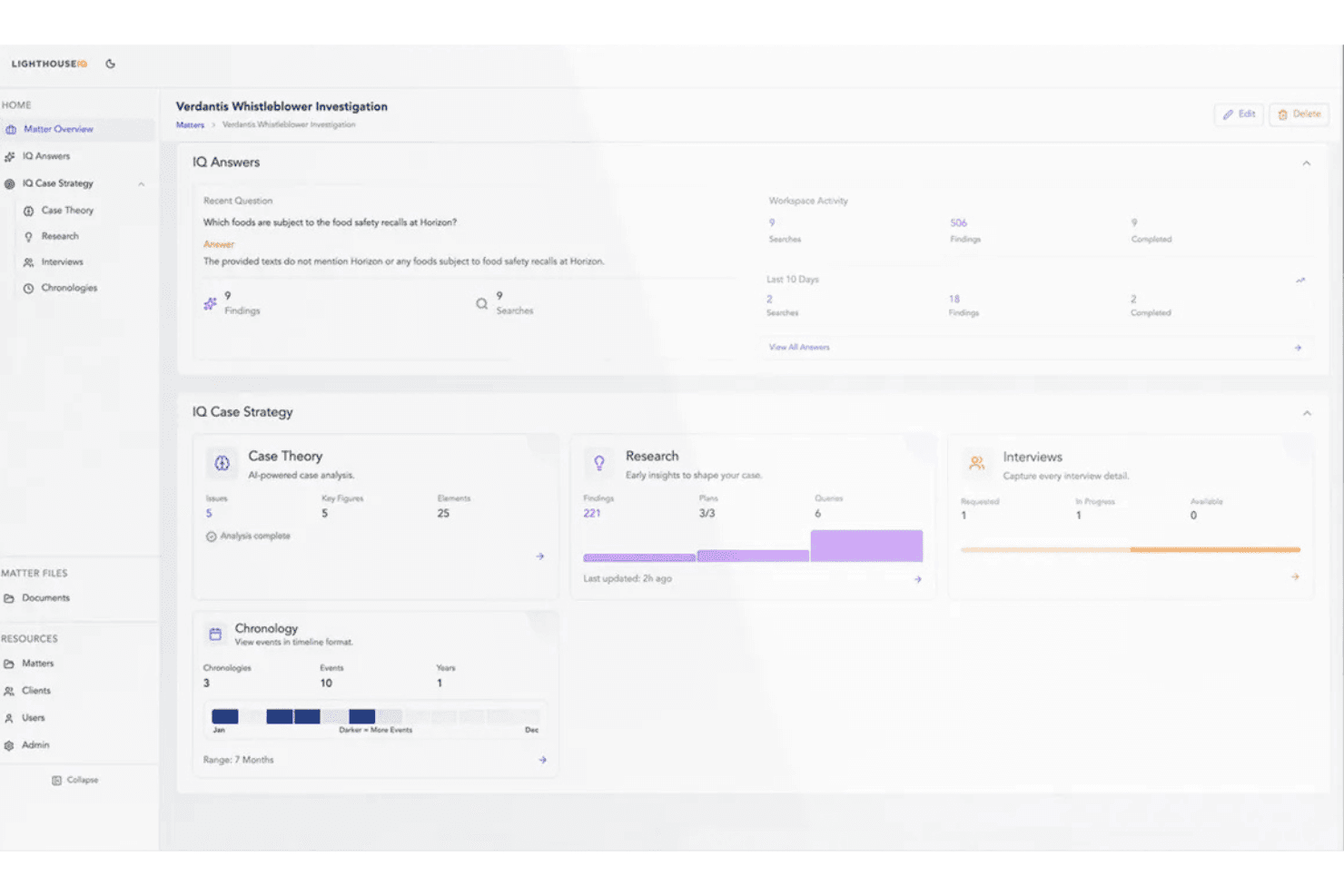This screenshot has width=1344, height=896.
Task: Click the Delete button
Action: (1300, 114)
